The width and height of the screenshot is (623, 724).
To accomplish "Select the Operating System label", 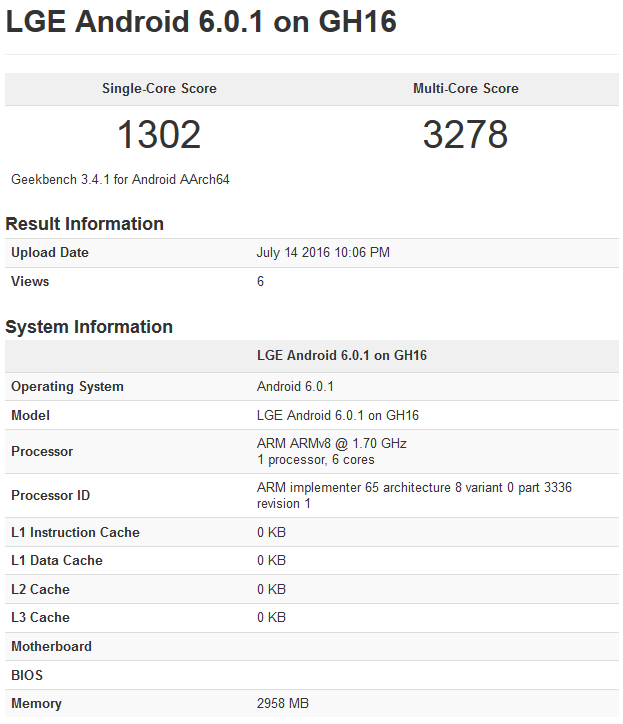I will pos(67,386).
